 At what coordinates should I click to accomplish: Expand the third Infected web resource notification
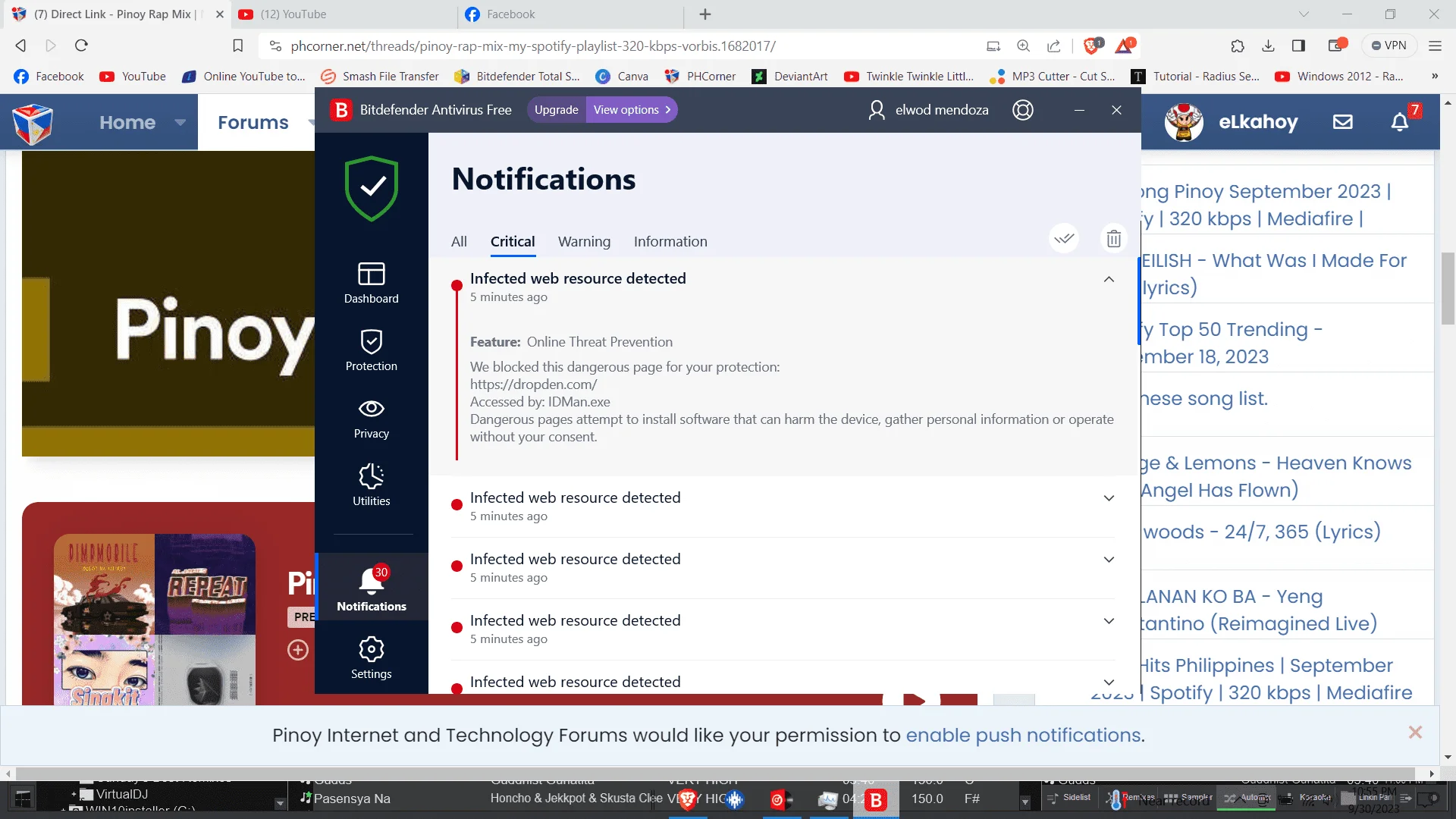[x=1109, y=560]
